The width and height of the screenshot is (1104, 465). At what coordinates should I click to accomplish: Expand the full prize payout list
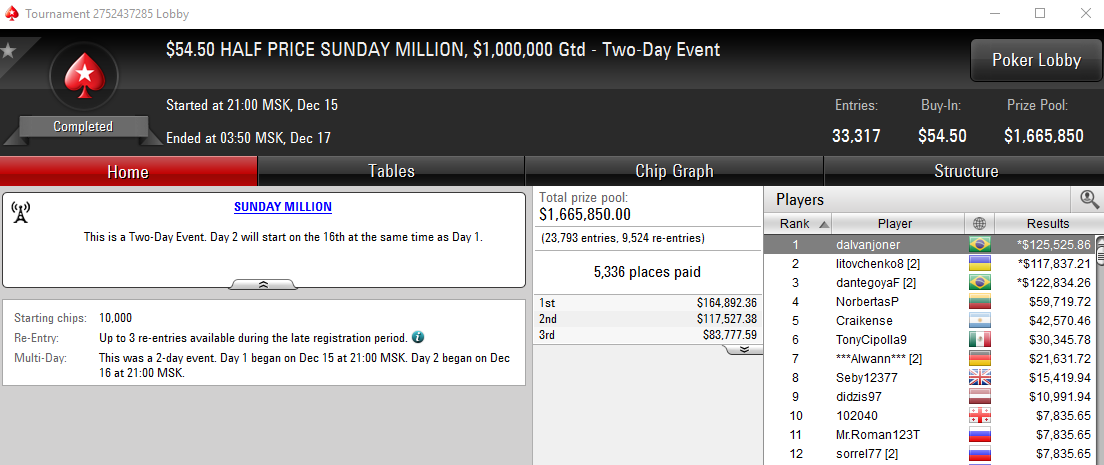point(745,350)
